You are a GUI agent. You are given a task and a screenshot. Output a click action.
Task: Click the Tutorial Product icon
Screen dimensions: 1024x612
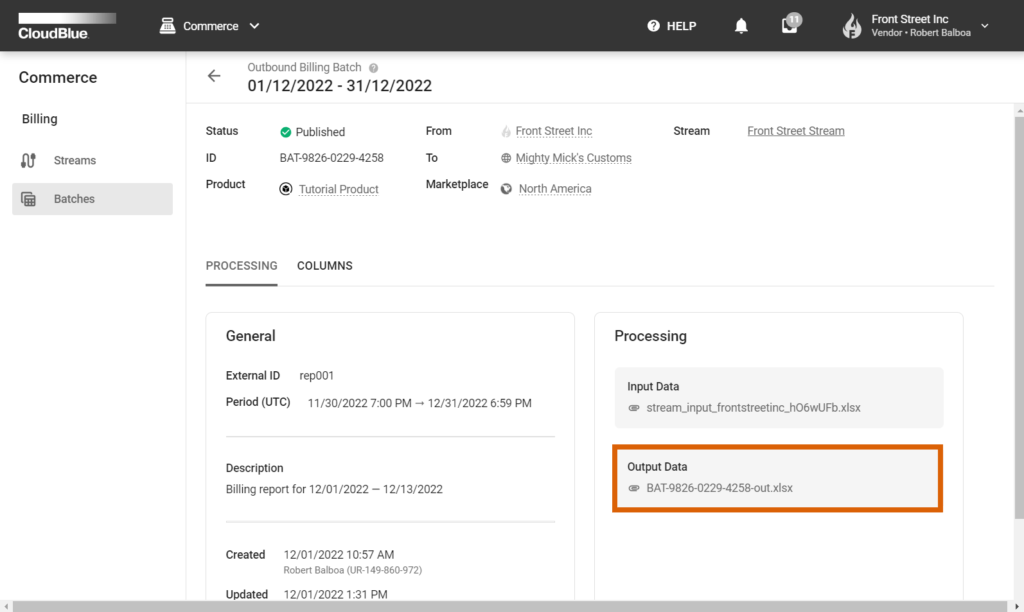(x=285, y=189)
